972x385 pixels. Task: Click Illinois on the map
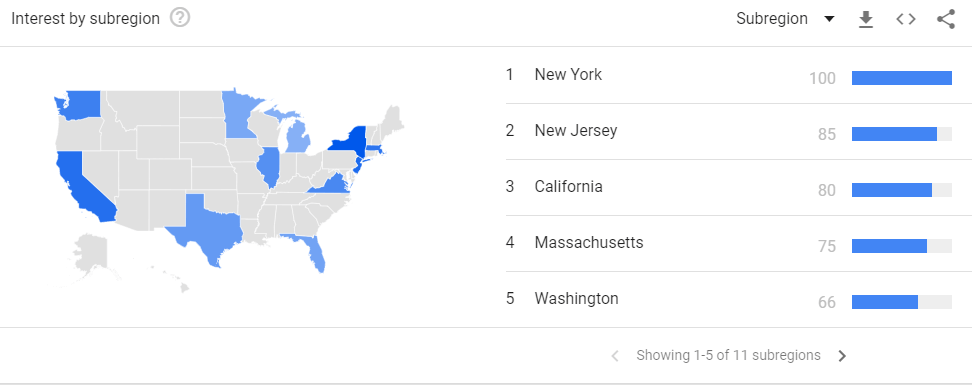pos(269,167)
